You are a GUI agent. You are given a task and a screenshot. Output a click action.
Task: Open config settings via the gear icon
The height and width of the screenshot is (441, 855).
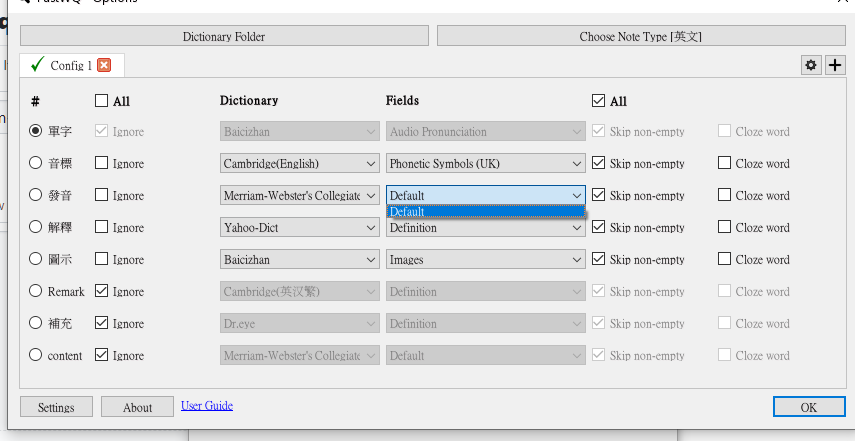[811, 65]
